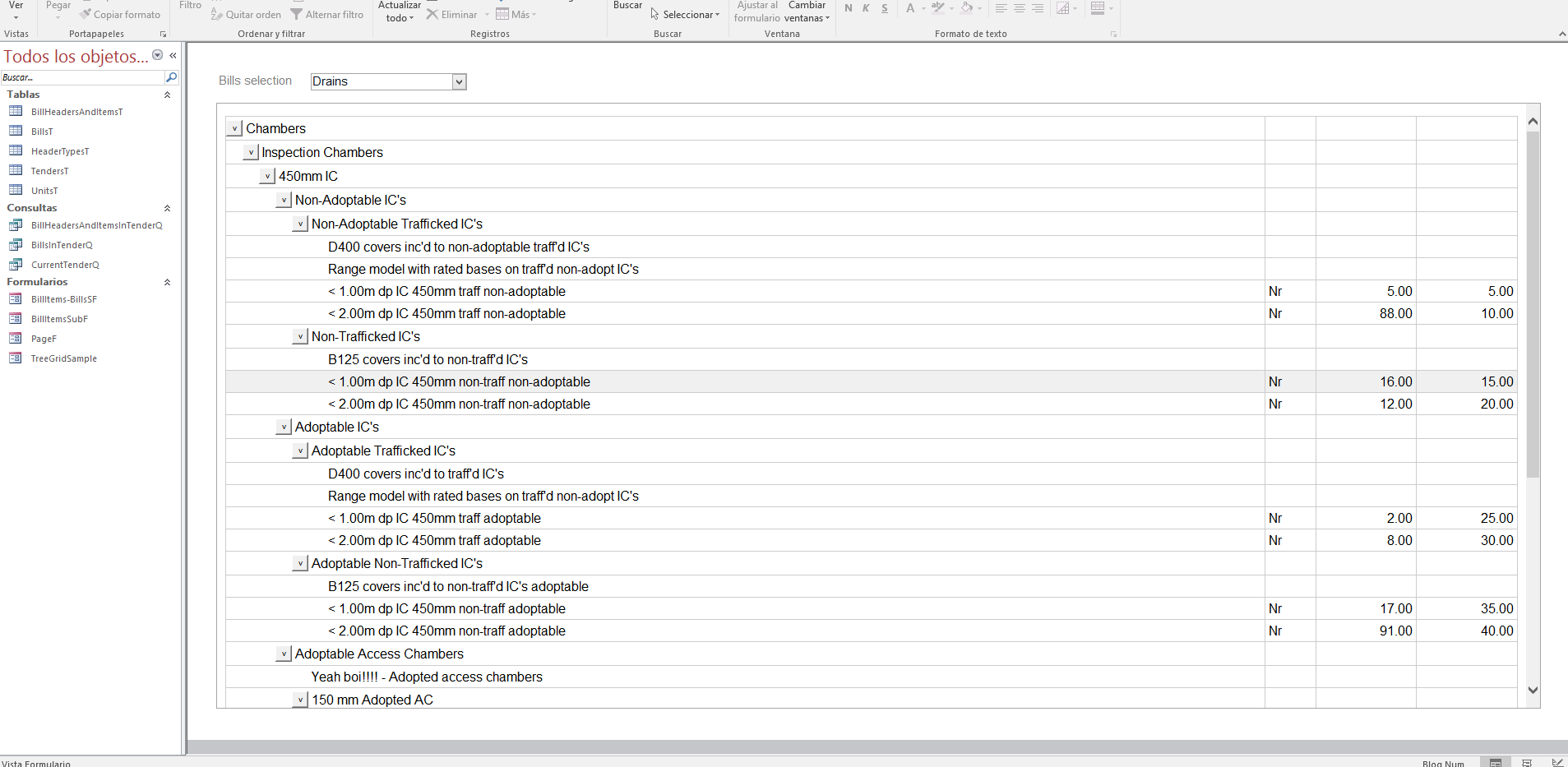Screen dimensions: 1568x767
Task: Apply underline (S) text formatting
Action: click(885, 8)
